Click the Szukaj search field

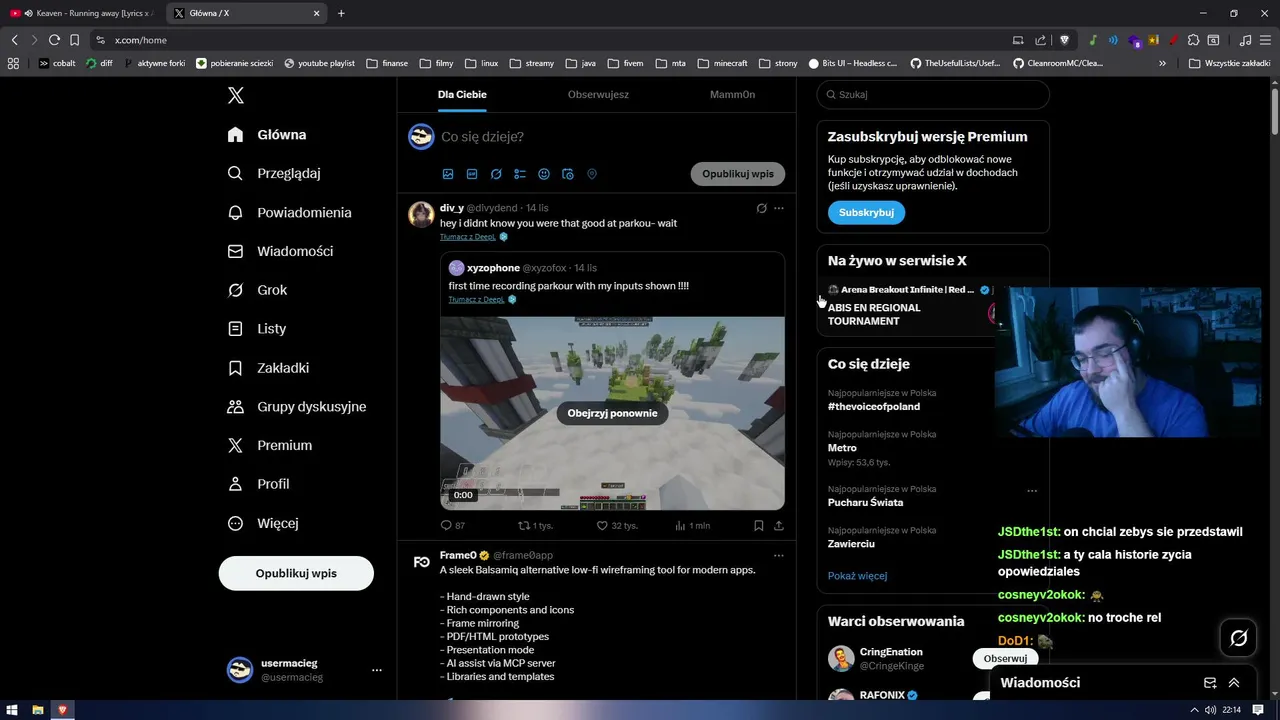(933, 94)
